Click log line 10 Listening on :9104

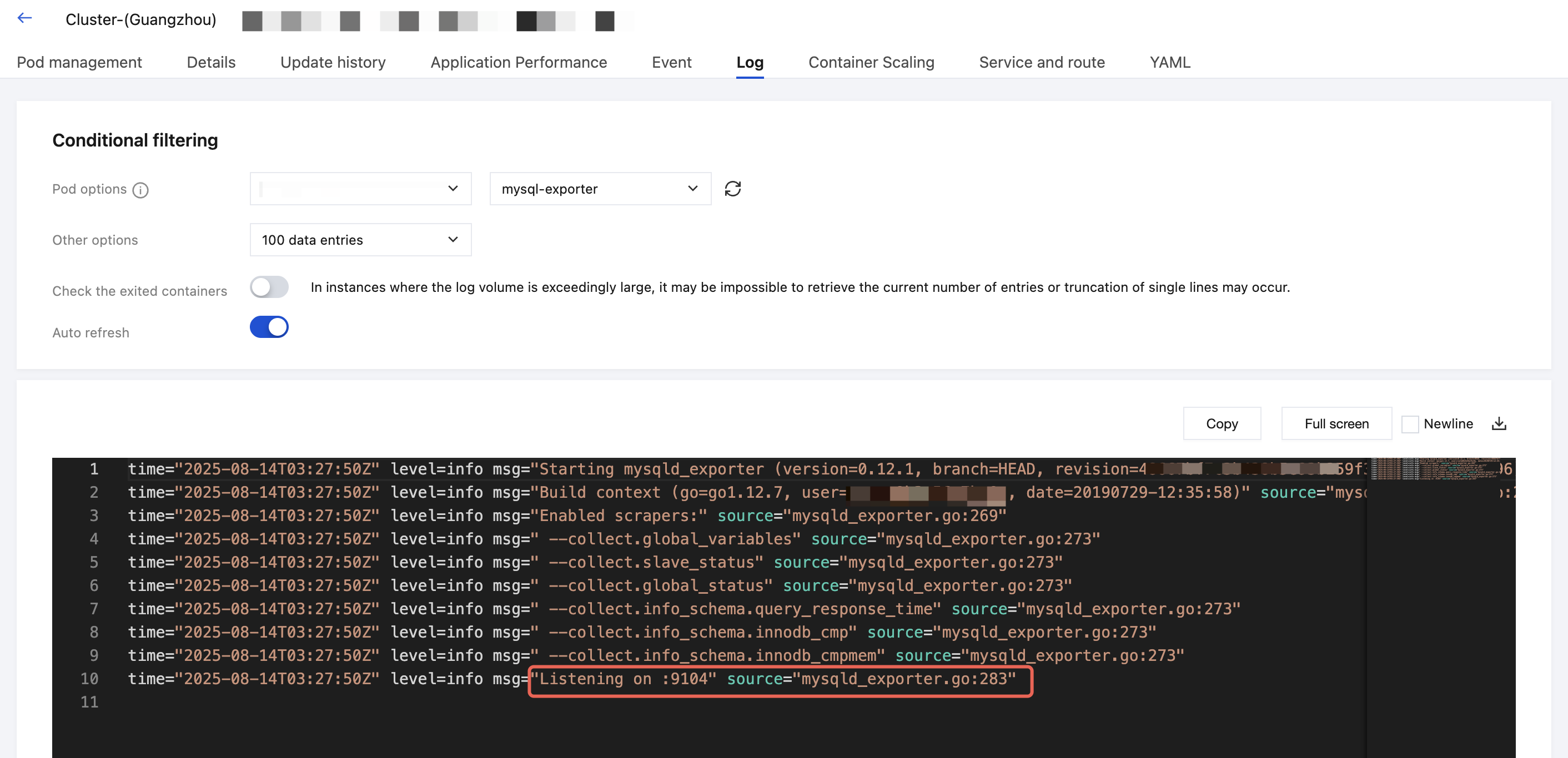coord(779,679)
